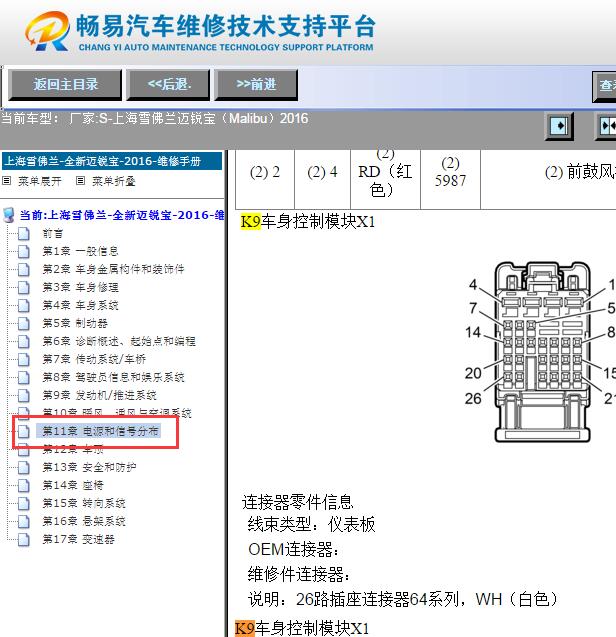The image size is (616, 637).
Task: Expand all menus with 菜单展开
Action: coord(40,181)
